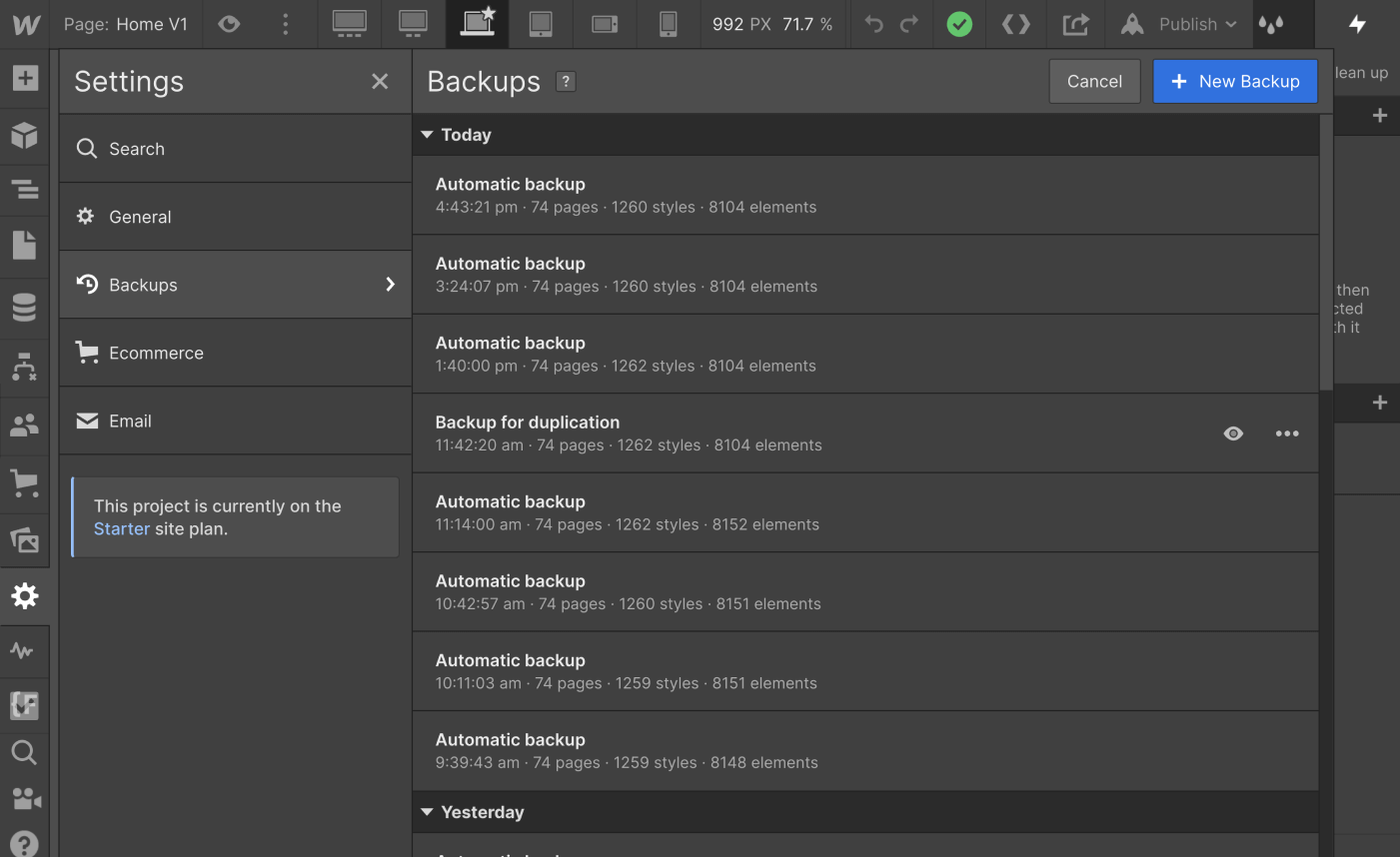Open the Add Elements panel

(x=24, y=78)
